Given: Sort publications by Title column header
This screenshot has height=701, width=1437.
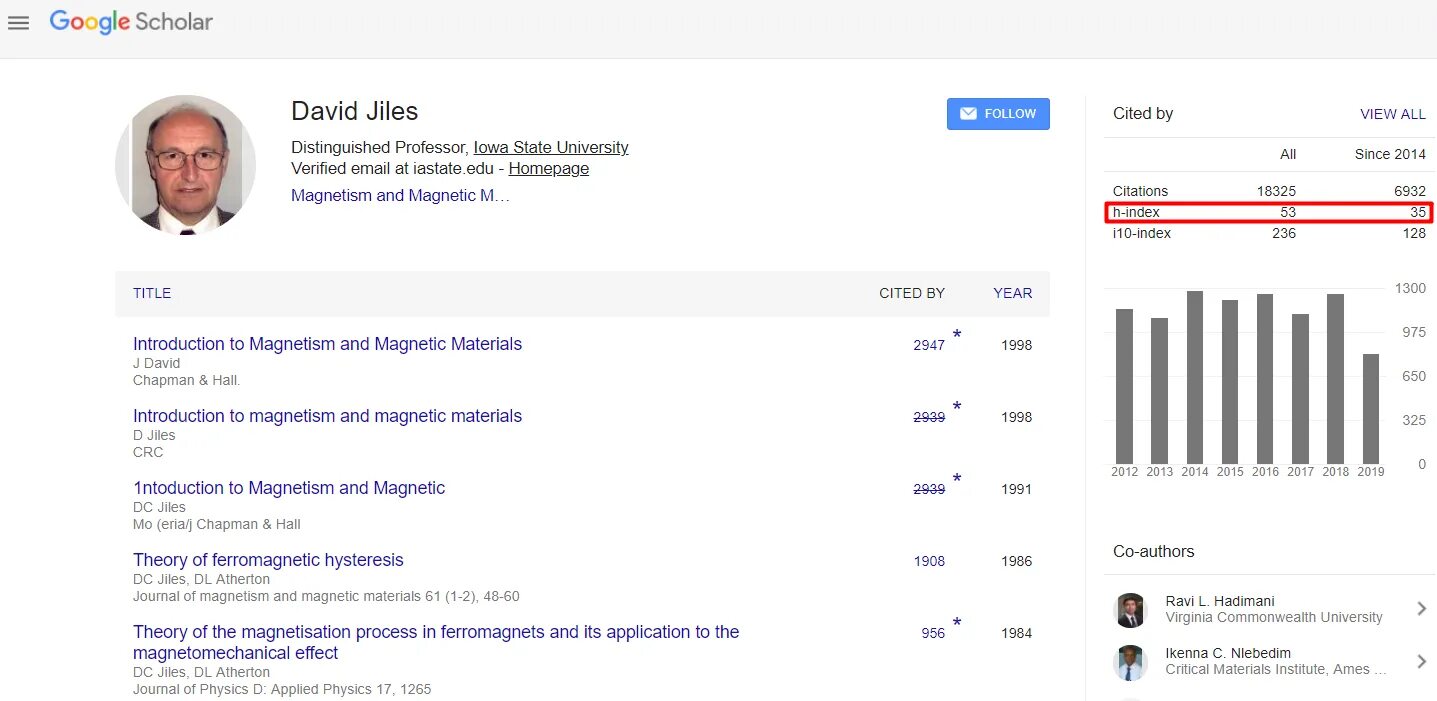Looking at the screenshot, I should 152,293.
